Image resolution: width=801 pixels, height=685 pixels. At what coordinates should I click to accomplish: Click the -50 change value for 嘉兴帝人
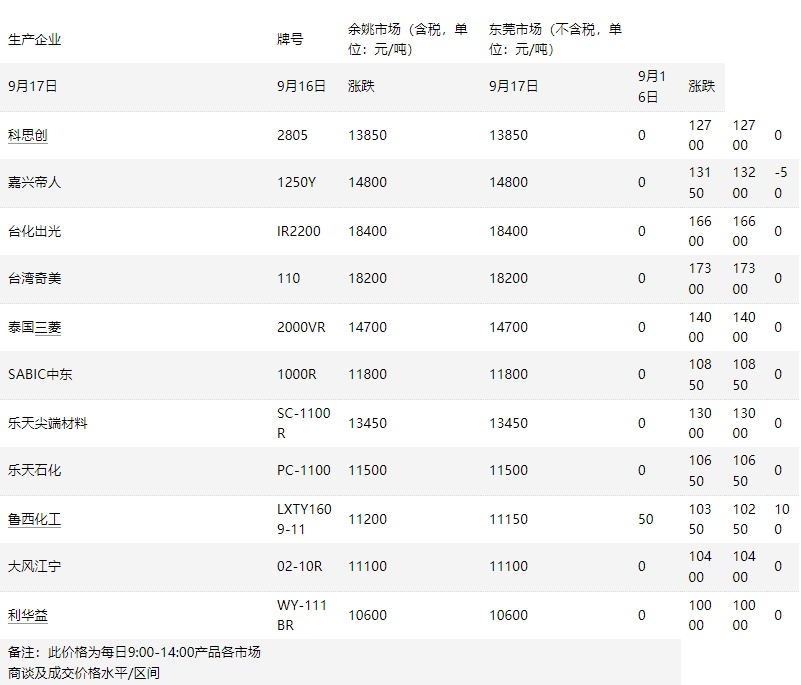pyautogui.click(x=781, y=183)
